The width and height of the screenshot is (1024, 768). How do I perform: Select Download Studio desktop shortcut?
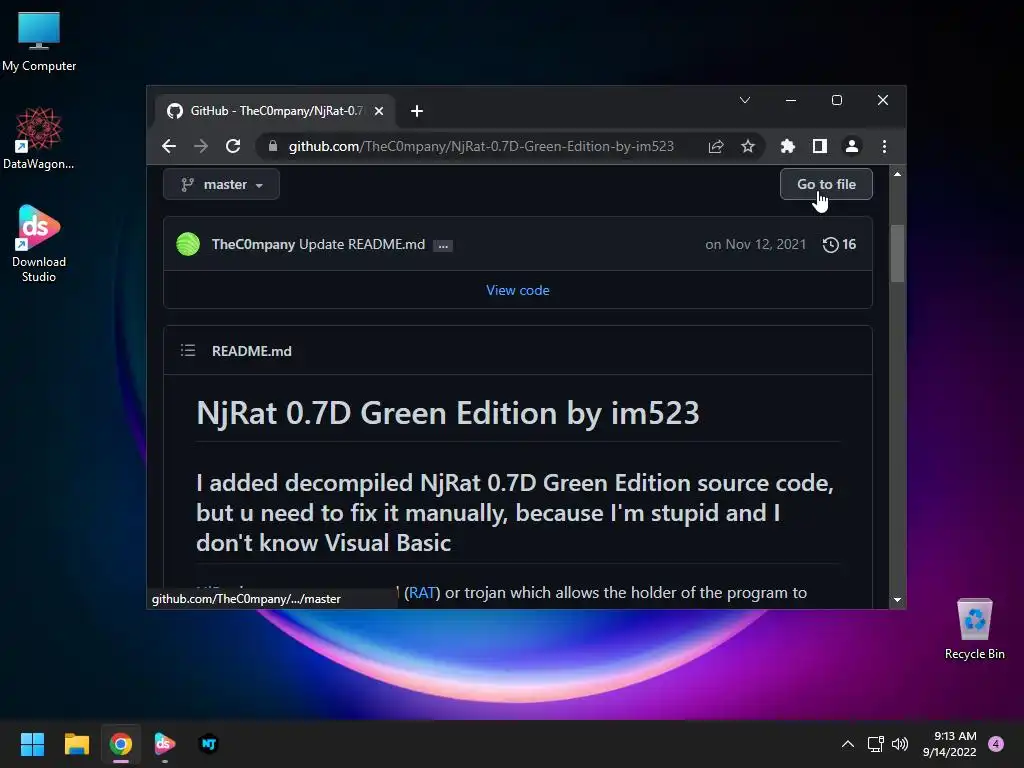click(39, 243)
